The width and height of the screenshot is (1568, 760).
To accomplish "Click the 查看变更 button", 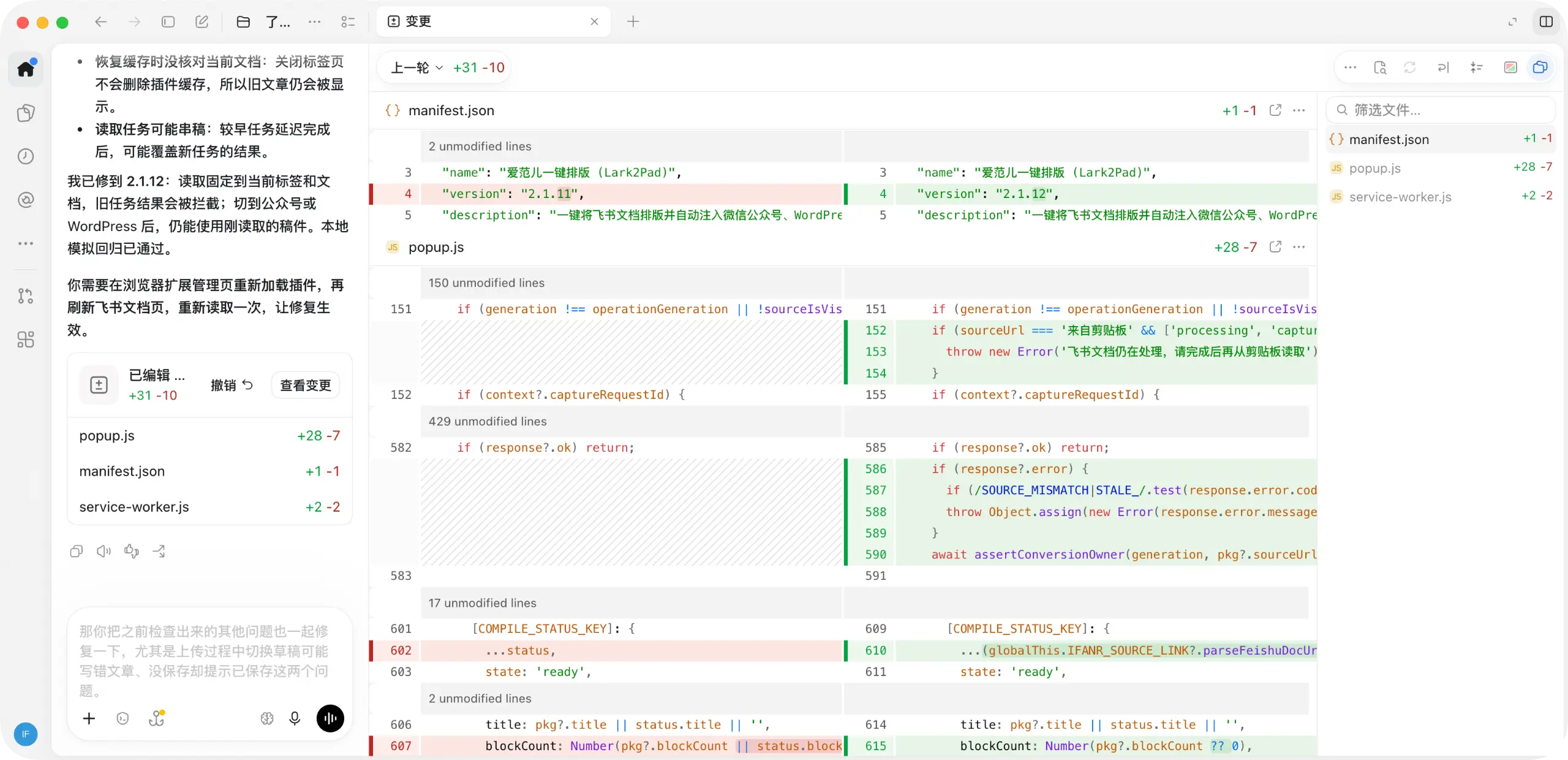I will click(306, 385).
